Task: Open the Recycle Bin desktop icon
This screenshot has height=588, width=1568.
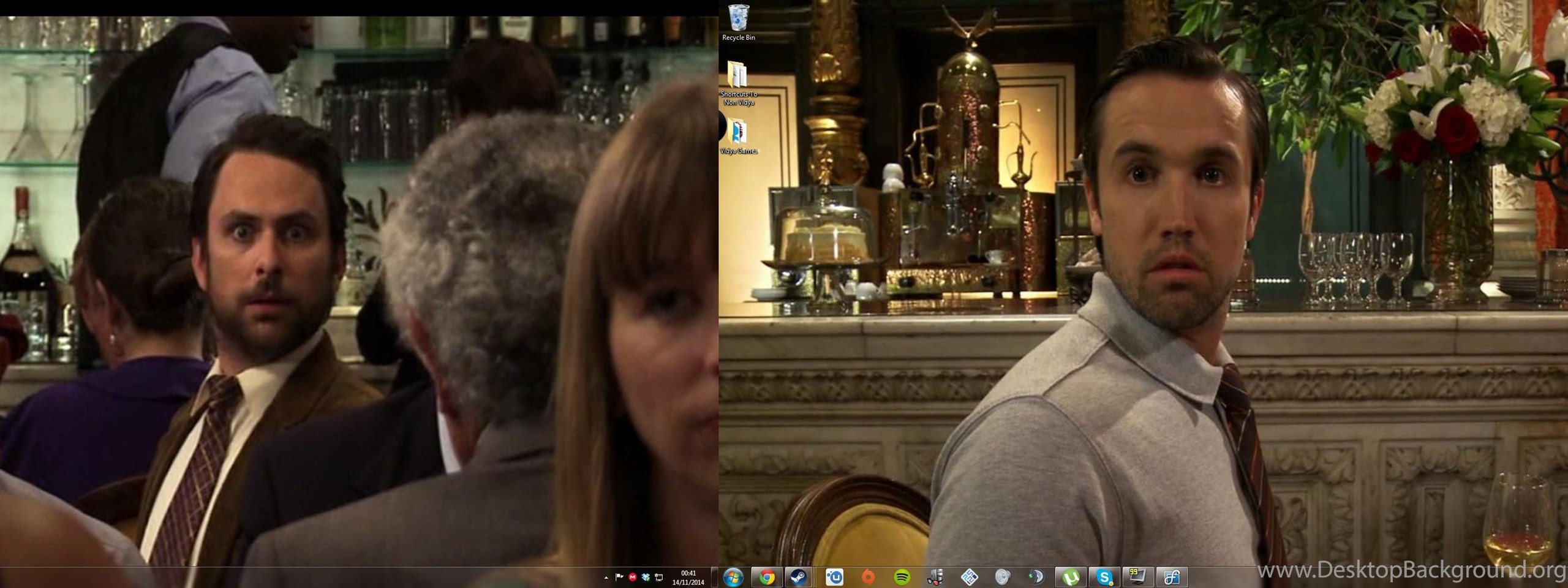Action: pos(739,23)
